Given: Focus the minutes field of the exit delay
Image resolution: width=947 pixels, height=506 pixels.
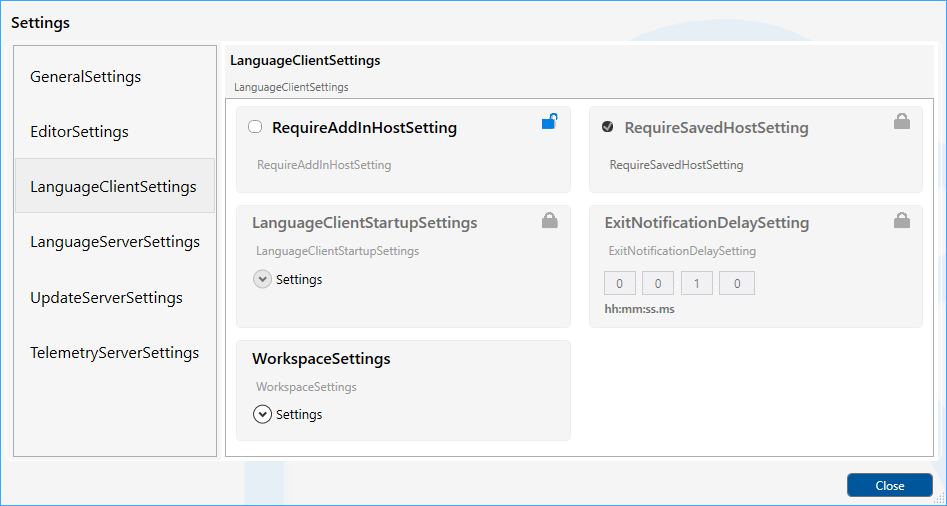Looking at the screenshot, I should pos(658,284).
